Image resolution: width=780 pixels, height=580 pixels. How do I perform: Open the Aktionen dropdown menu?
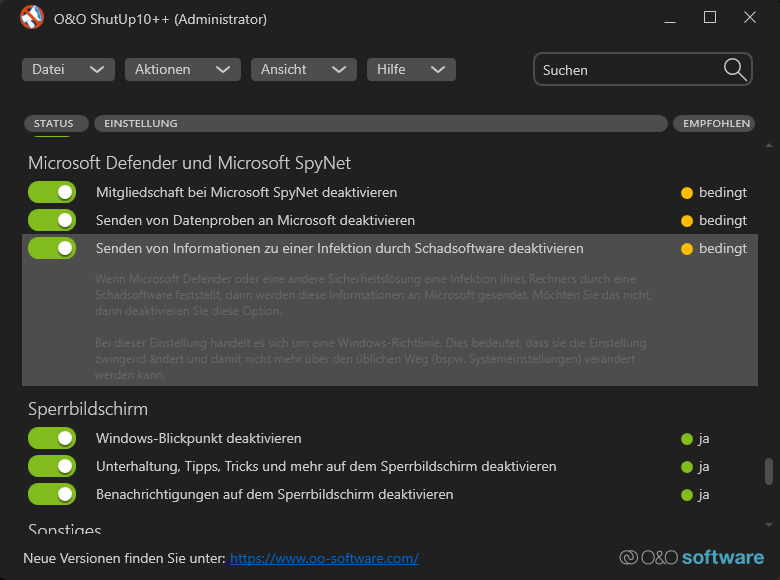pos(183,69)
